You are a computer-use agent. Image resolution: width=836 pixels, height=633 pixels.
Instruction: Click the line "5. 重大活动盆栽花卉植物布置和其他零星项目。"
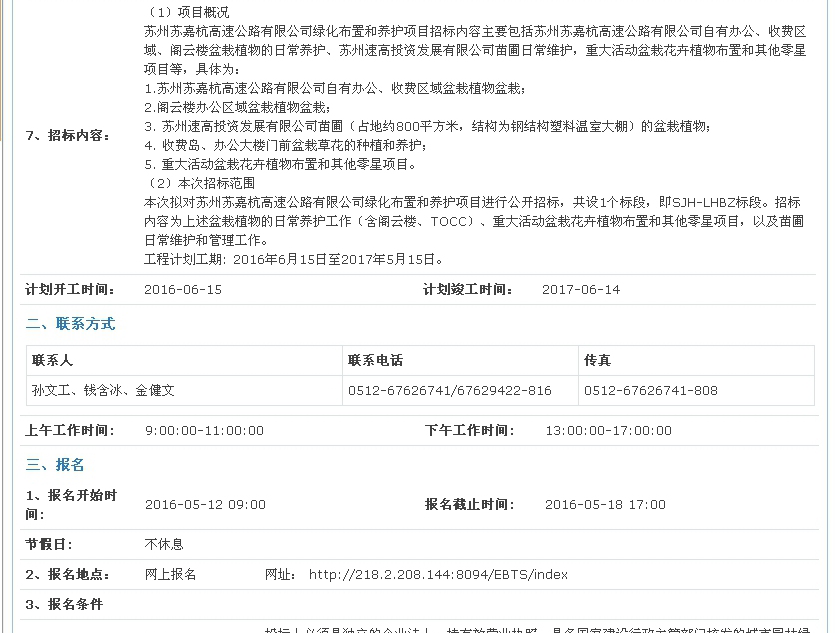(280, 164)
